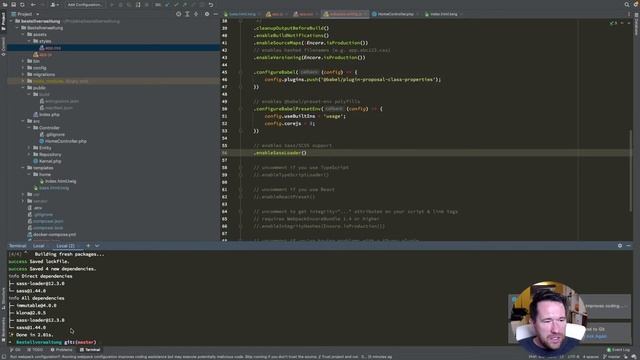Open Project panel gear options
This screenshot has height=360, width=640.
pyautogui.click(x=207, y=14)
